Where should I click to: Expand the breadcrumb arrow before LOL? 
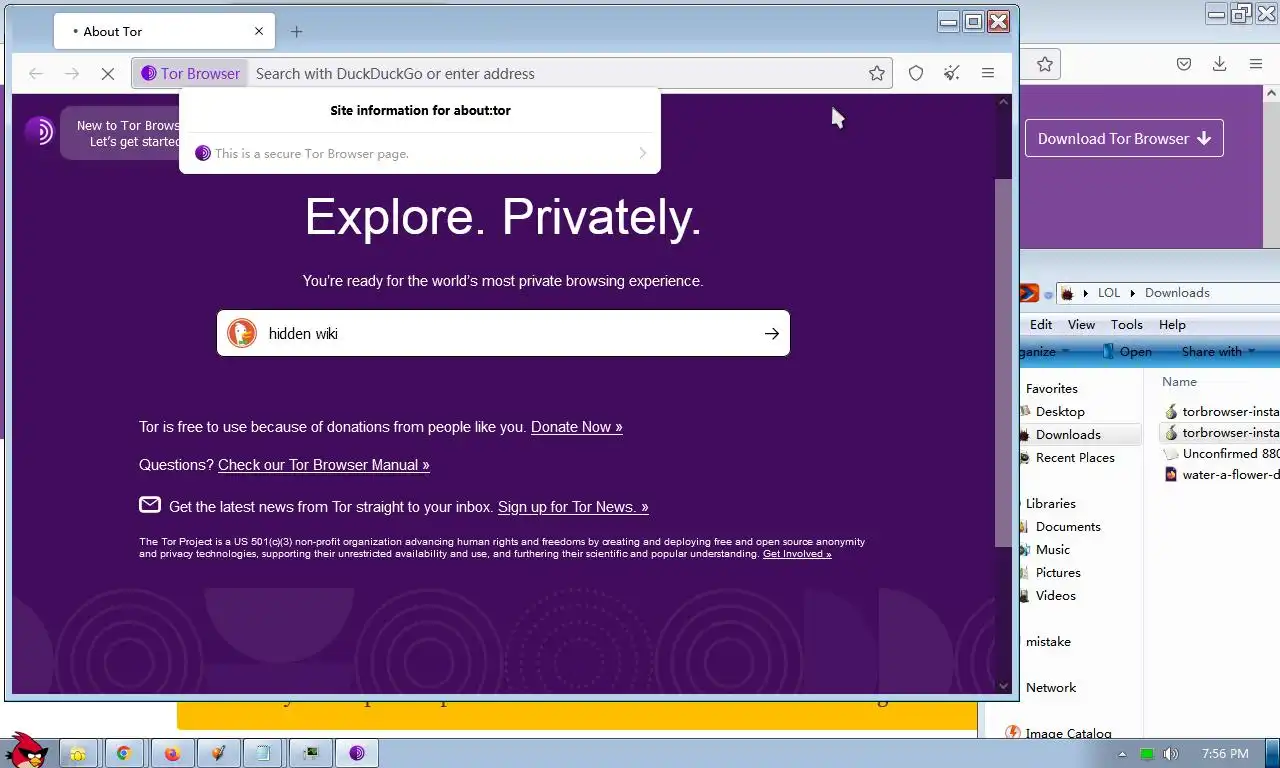click(1084, 293)
